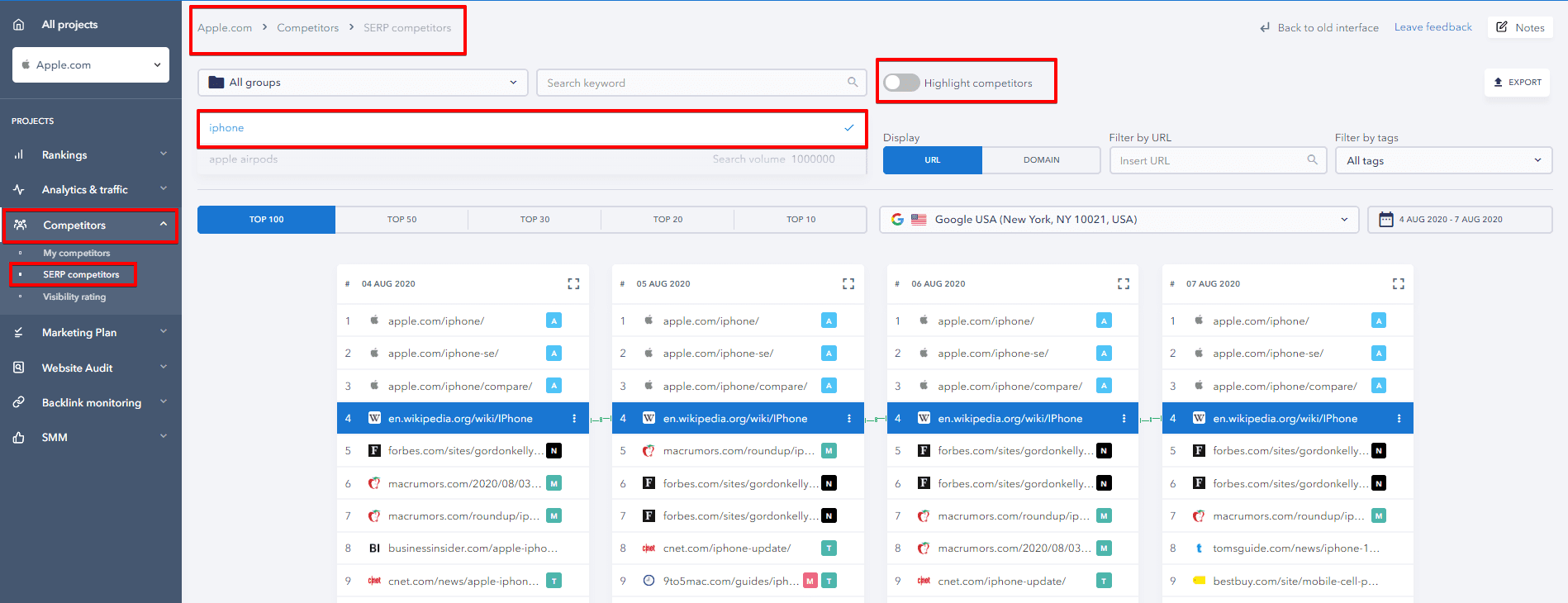The height and width of the screenshot is (603, 1568).
Task: Switch display to URL
Action: 933,160
